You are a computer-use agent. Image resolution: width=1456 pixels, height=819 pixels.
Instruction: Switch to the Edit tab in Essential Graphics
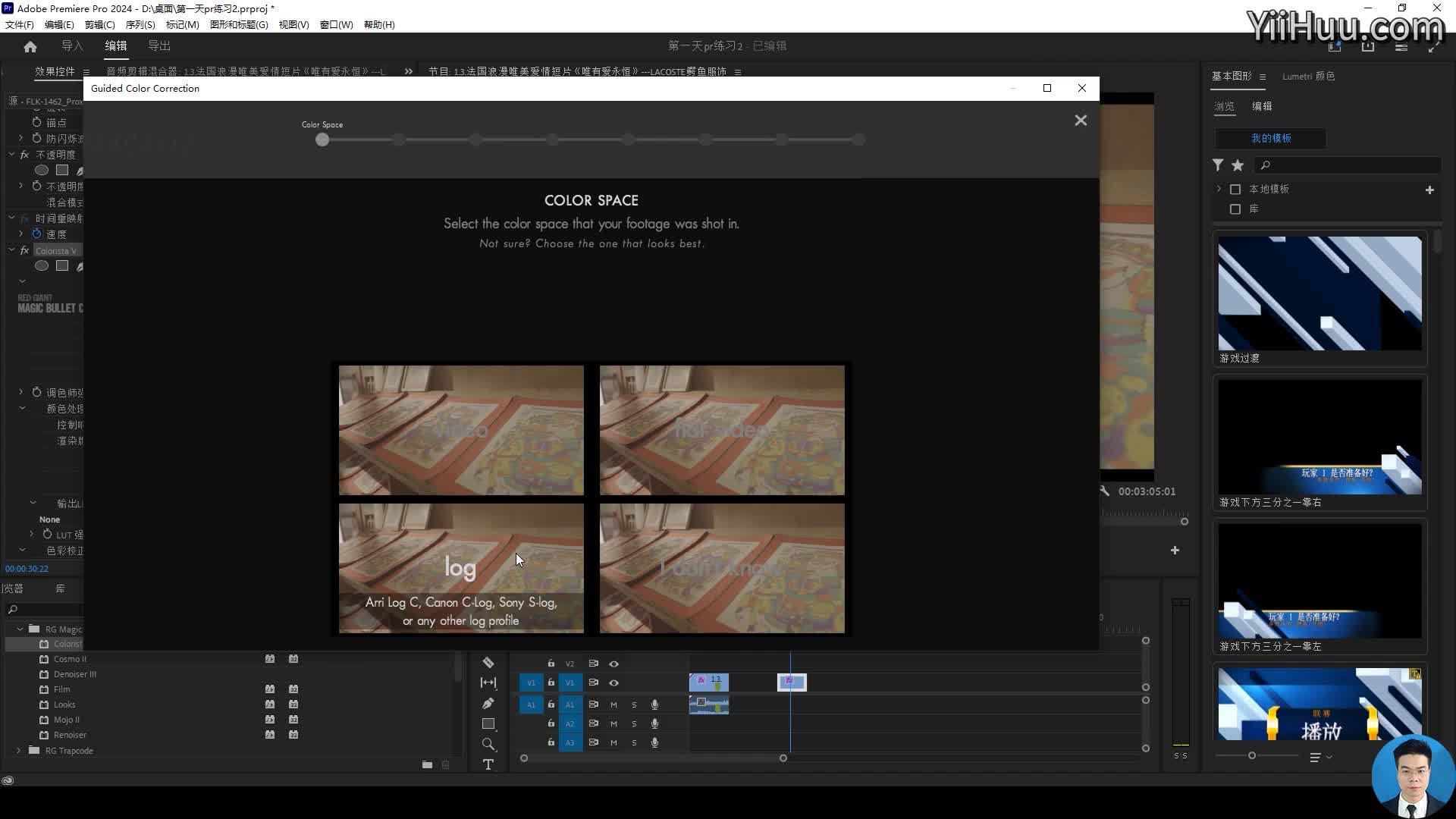(x=1262, y=107)
